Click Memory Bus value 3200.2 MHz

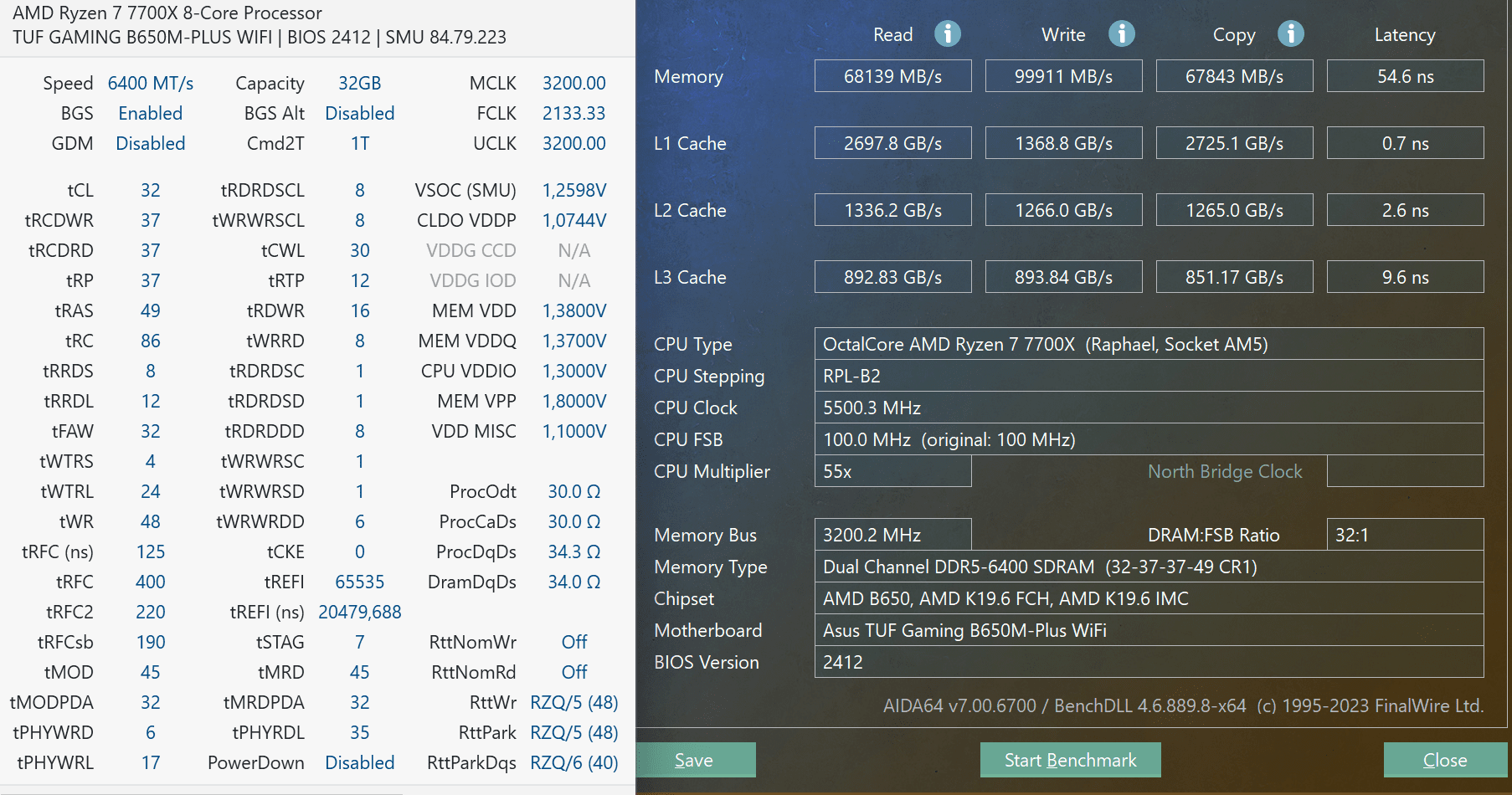(x=892, y=535)
